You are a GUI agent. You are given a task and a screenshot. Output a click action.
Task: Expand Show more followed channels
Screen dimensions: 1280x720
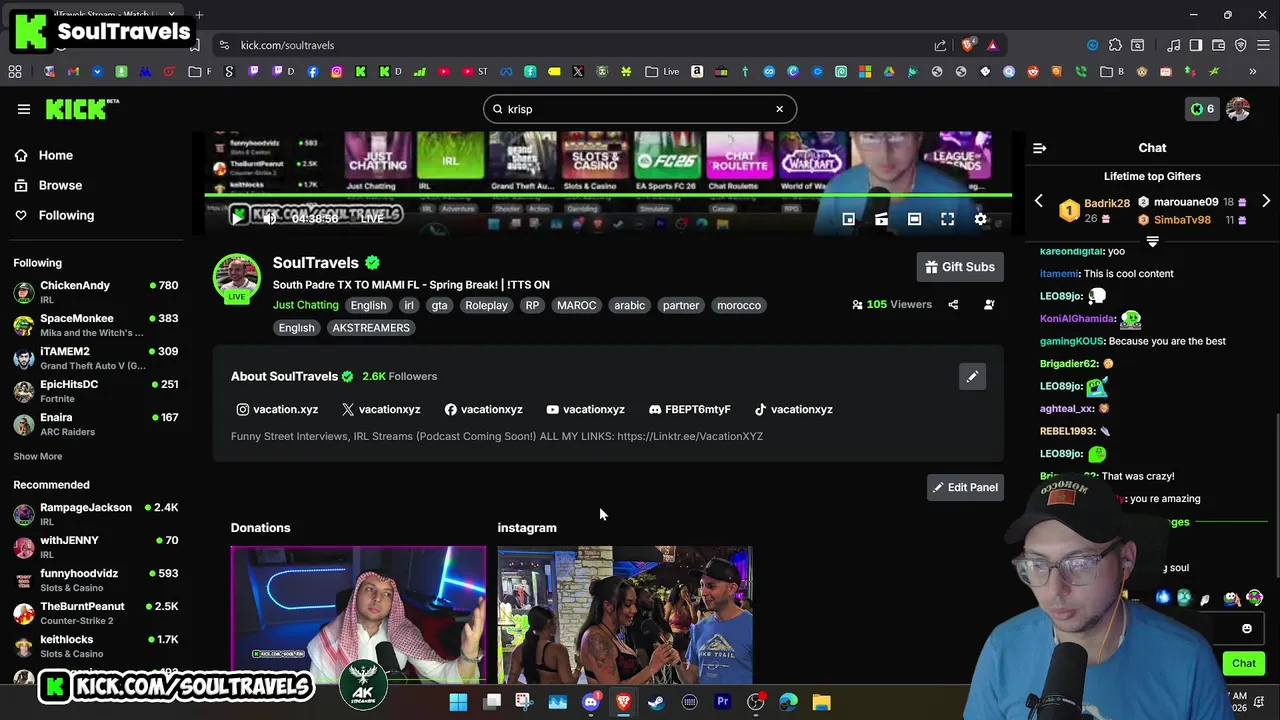(x=37, y=456)
